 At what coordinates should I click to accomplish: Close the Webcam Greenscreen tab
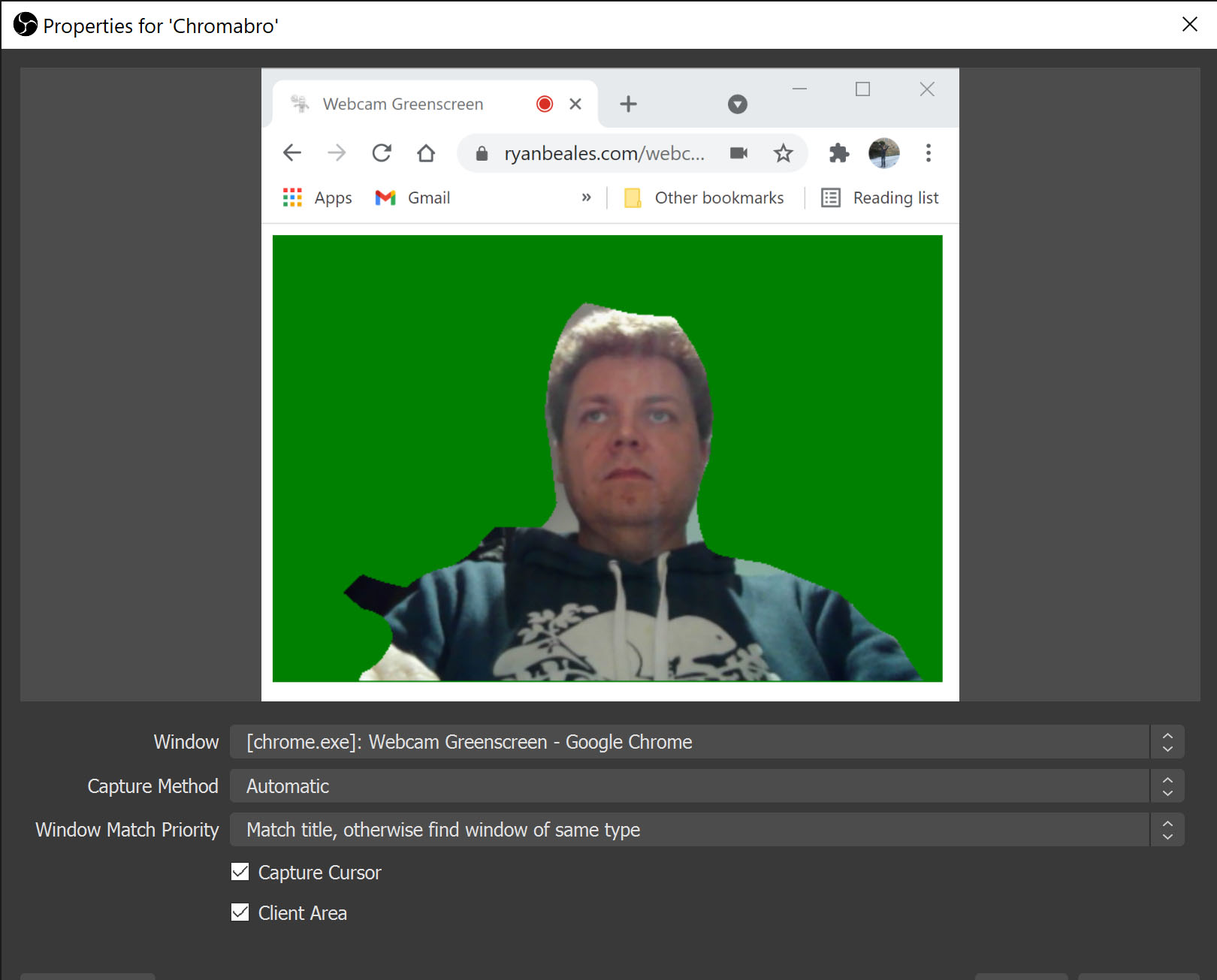click(x=575, y=104)
